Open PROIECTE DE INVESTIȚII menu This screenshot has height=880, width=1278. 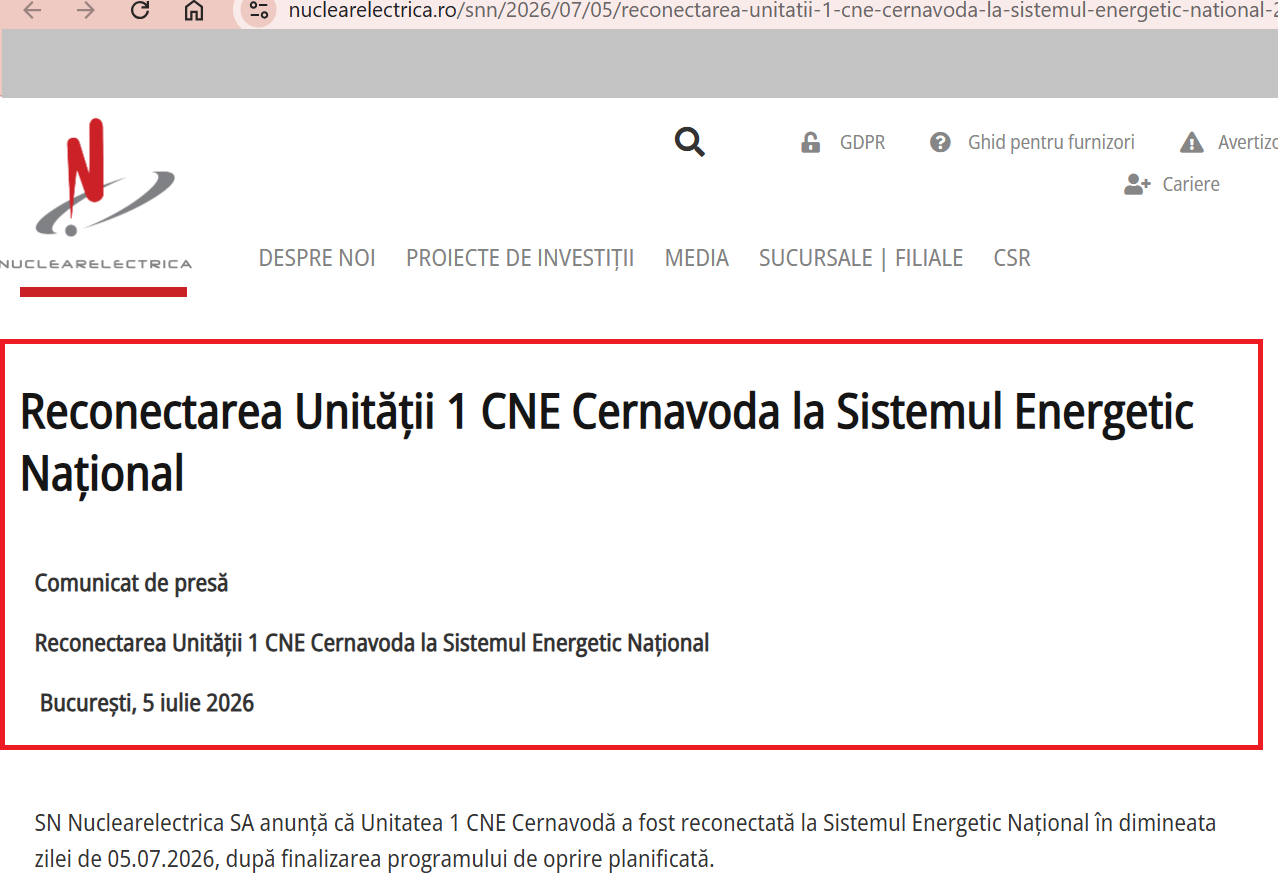point(520,258)
